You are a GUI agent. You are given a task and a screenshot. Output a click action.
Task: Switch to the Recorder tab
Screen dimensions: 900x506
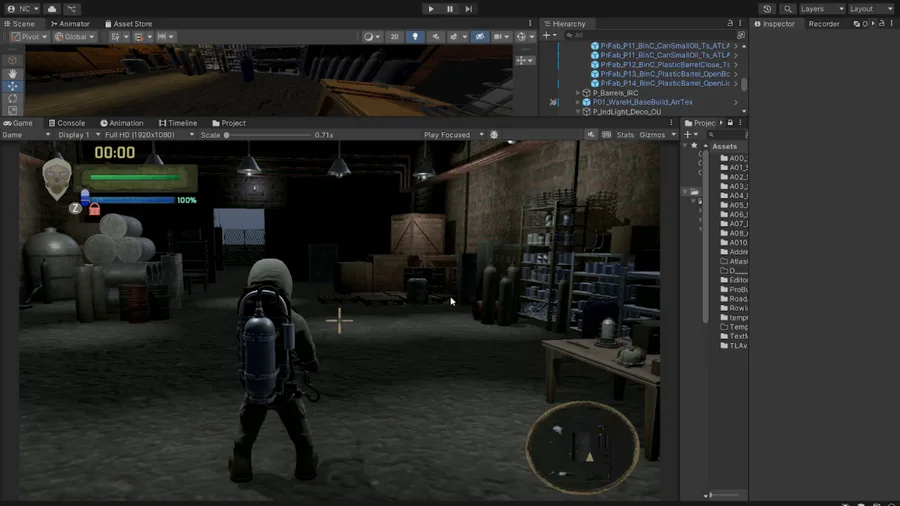[x=824, y=24]
